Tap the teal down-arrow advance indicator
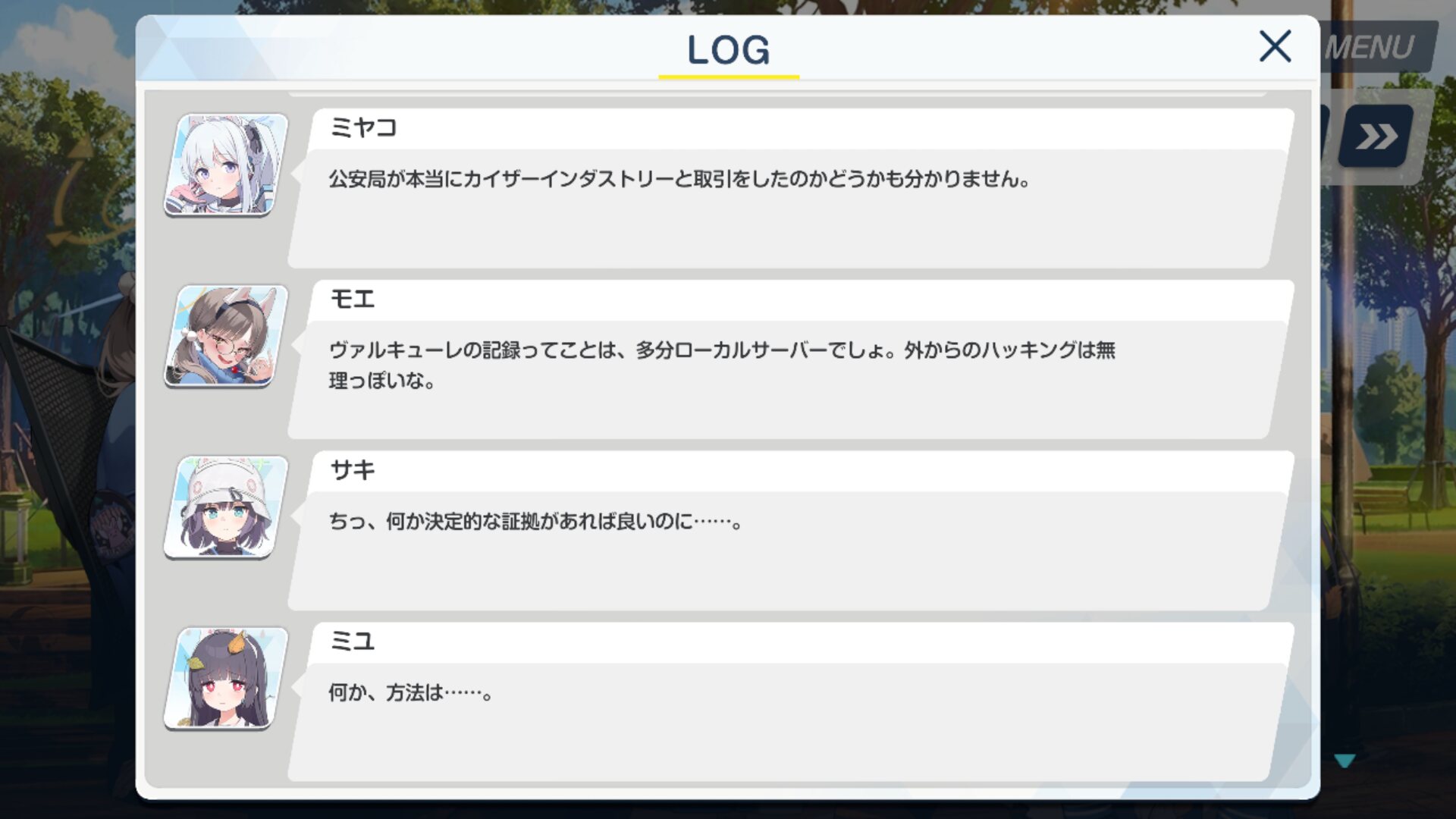 pyautogui.click(x=1345, y=761)
